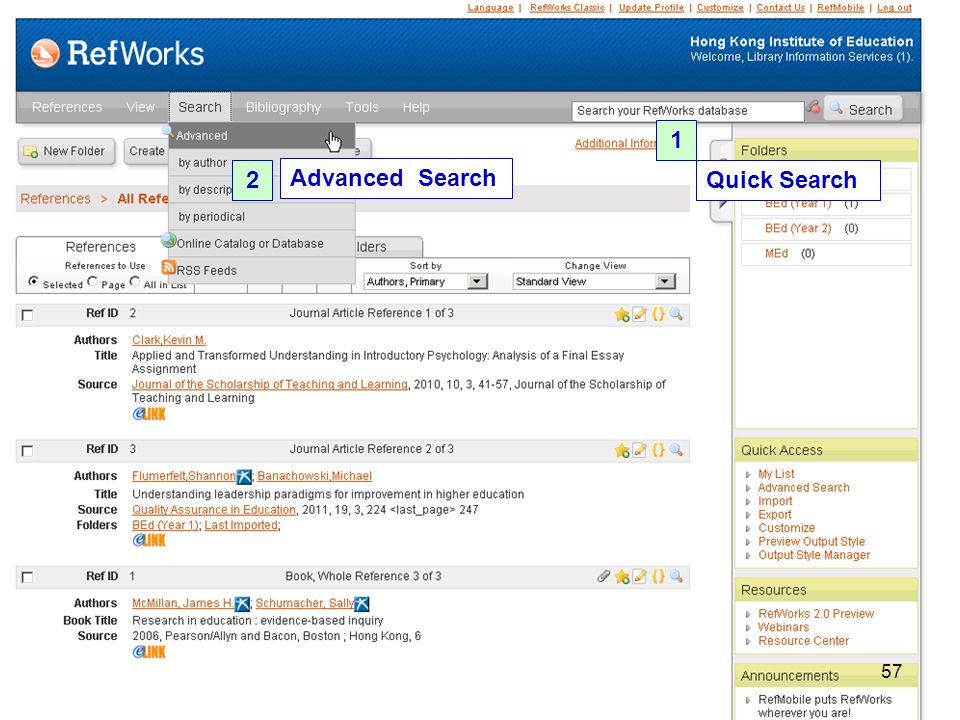The height and width of the screenshot is (720, 960).
Task: Choose 'by periodical' in Search menu
Action: click(x=262, y=217)
